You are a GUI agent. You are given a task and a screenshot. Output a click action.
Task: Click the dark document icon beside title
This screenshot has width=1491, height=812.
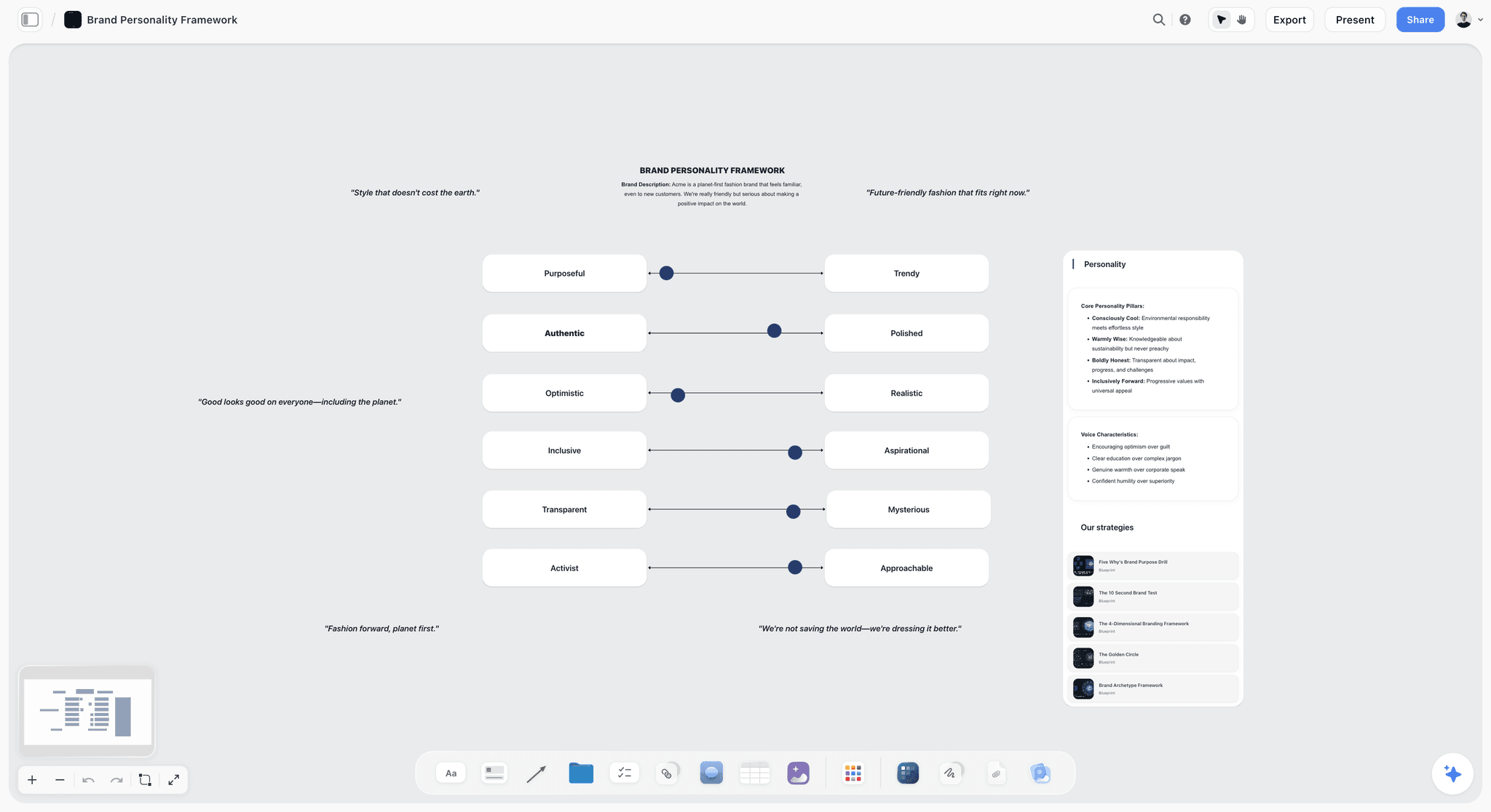pos(73,20)
